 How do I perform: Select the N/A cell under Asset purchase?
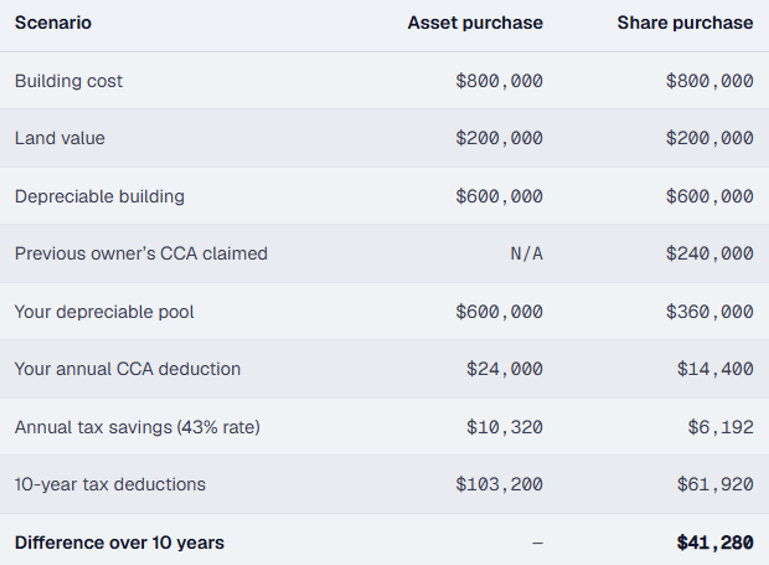pos(527,254)
